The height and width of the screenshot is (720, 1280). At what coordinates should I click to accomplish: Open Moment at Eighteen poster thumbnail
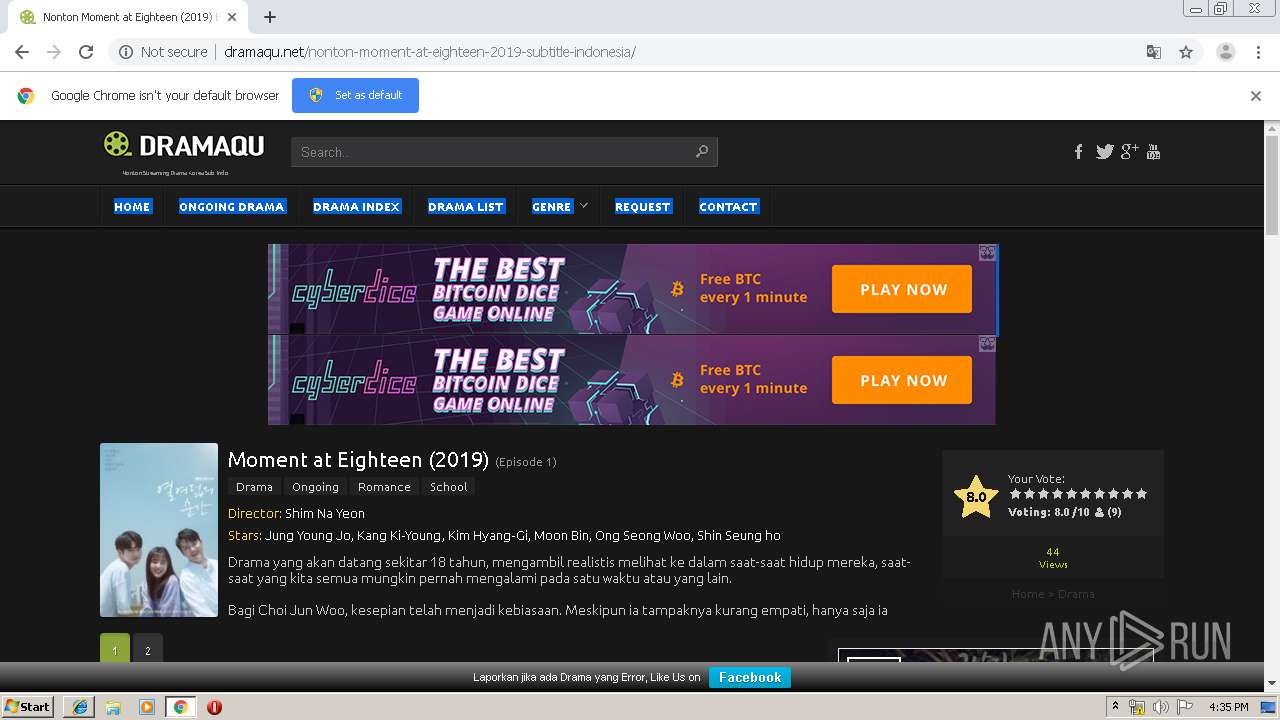pyautogui.click(x=159, y=530)
